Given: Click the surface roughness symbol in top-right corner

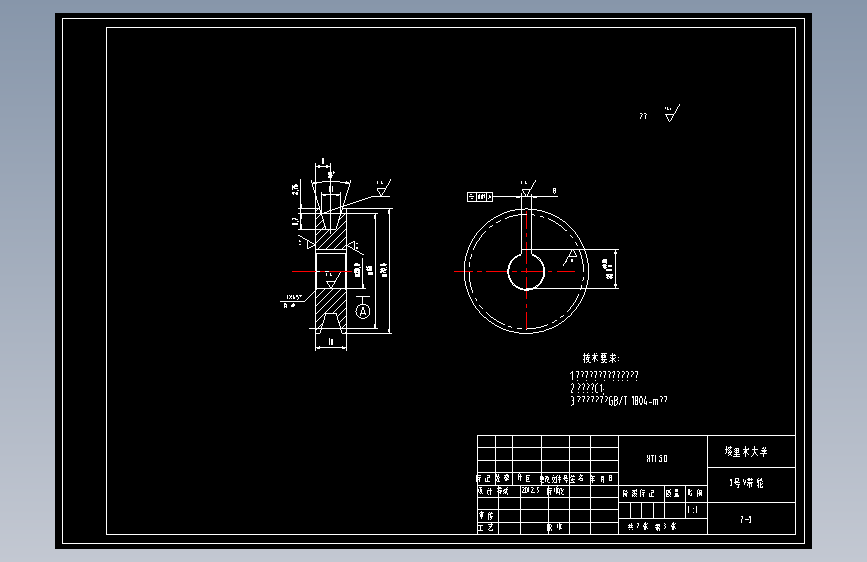Looking at the screenshot, I should pyautogui.click(x=671, y=114).
